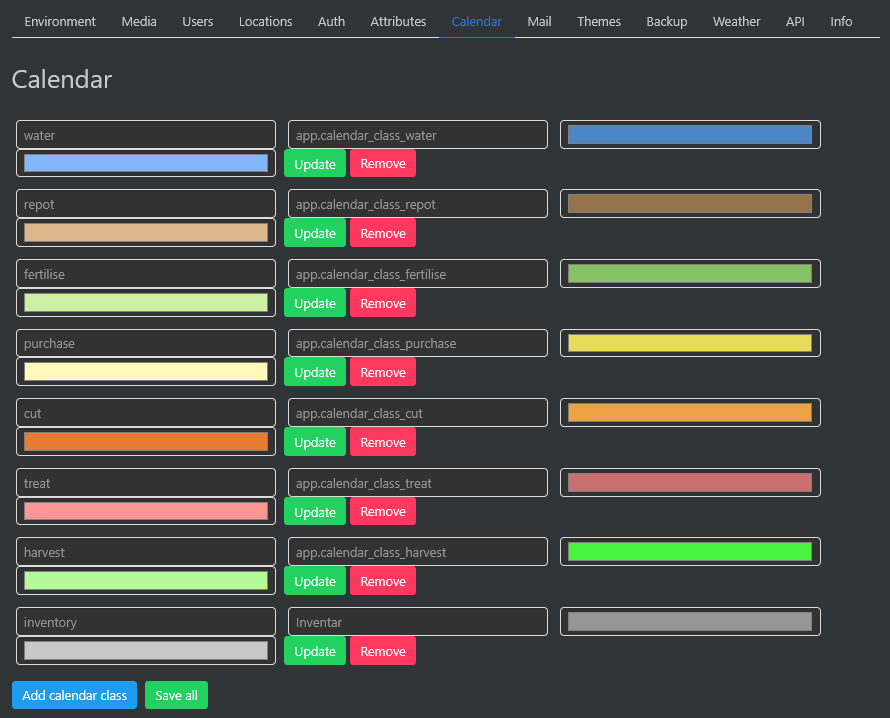Image resolution: width=890 pixels, height=718 pixels.
Task: Click the Inventar label input field
Action: (417, 621)
